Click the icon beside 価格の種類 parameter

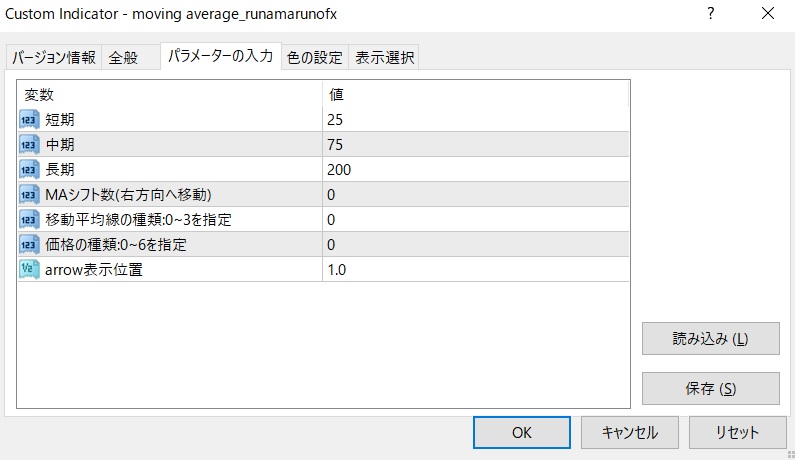(29, 244)
